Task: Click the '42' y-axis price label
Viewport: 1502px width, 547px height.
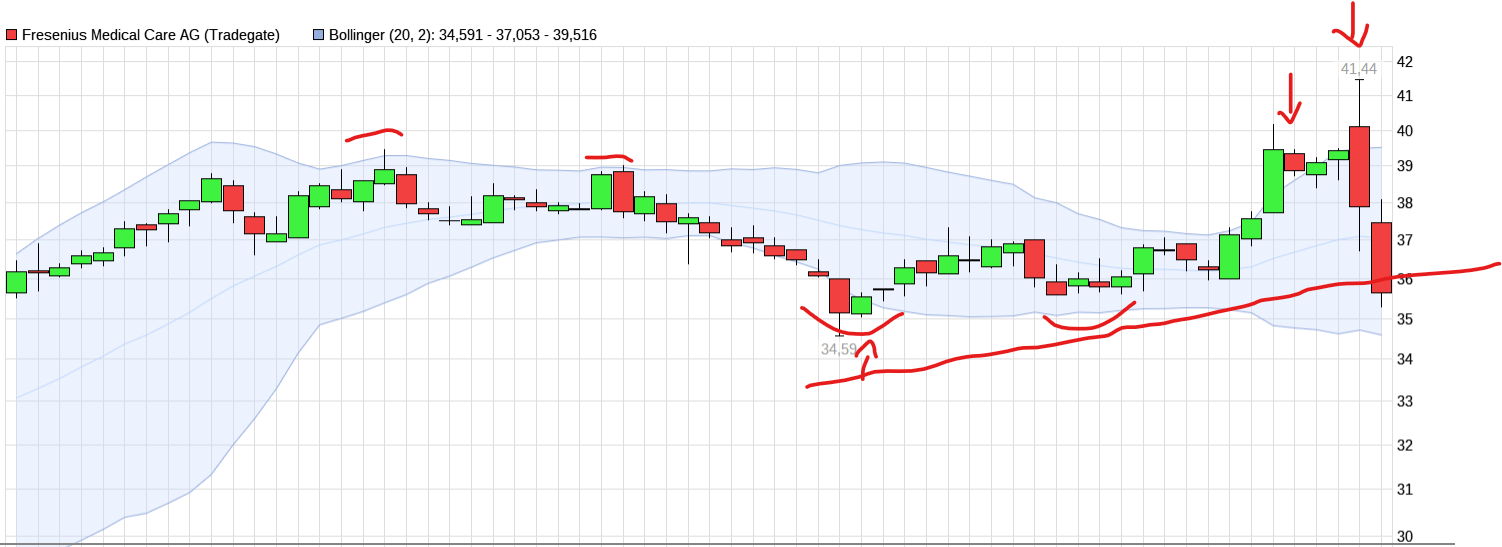Action: pyautogui.click(x=1404, y=62)
